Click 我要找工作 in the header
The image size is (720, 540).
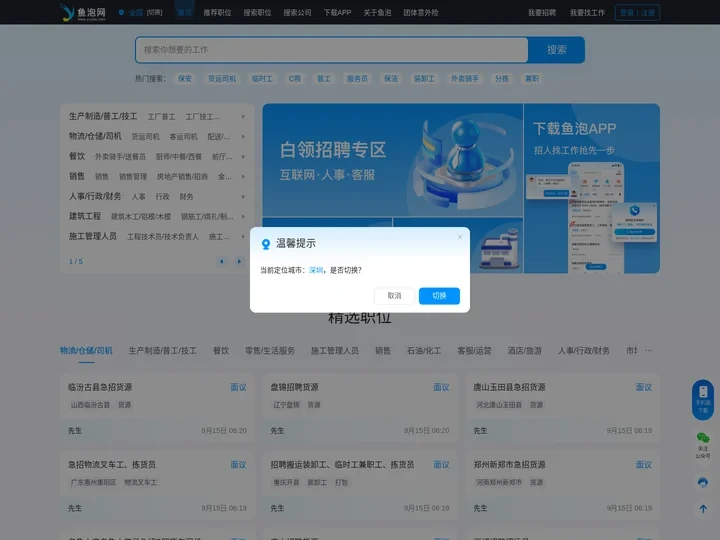pos(587,12)
